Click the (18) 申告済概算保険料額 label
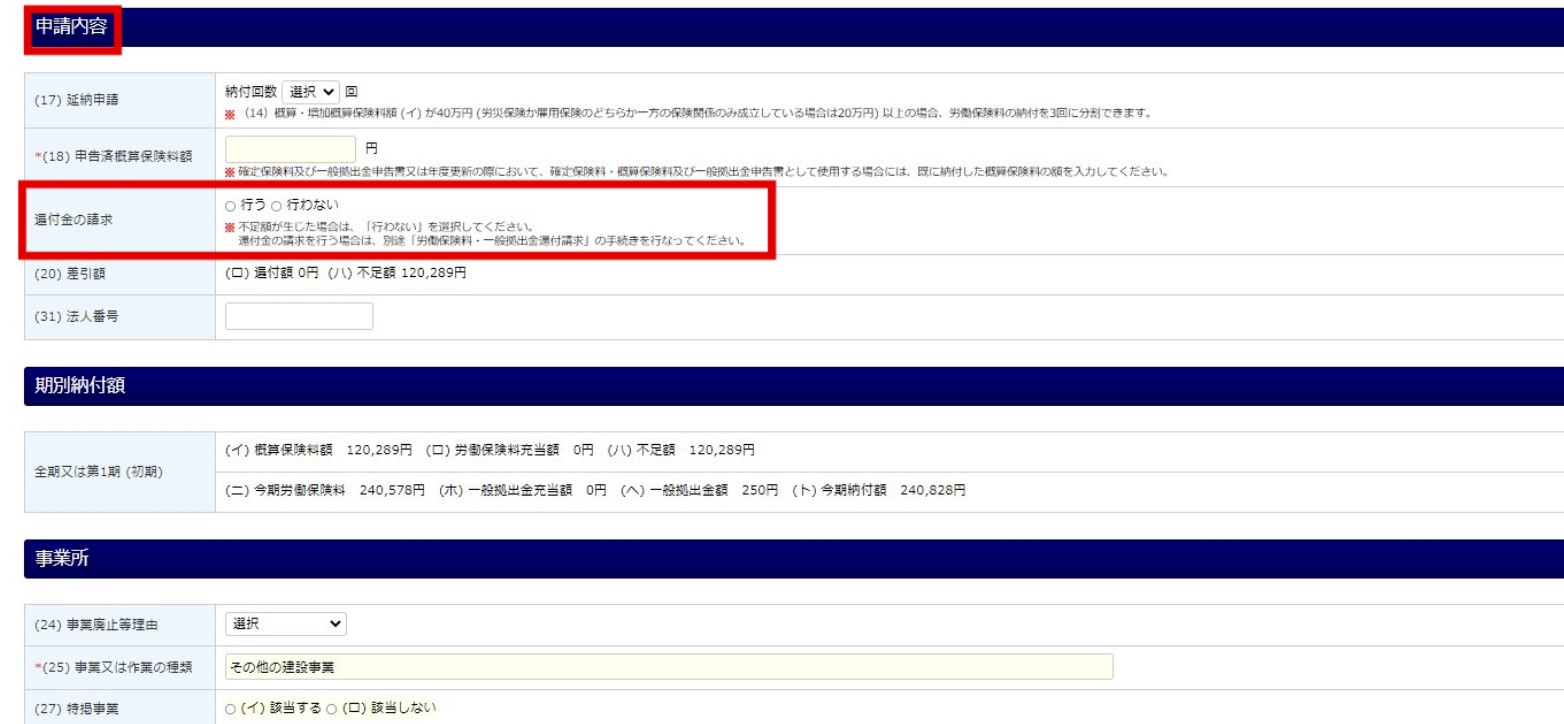Viewport: 1564px width, 724px height. (x=116, y=158)
